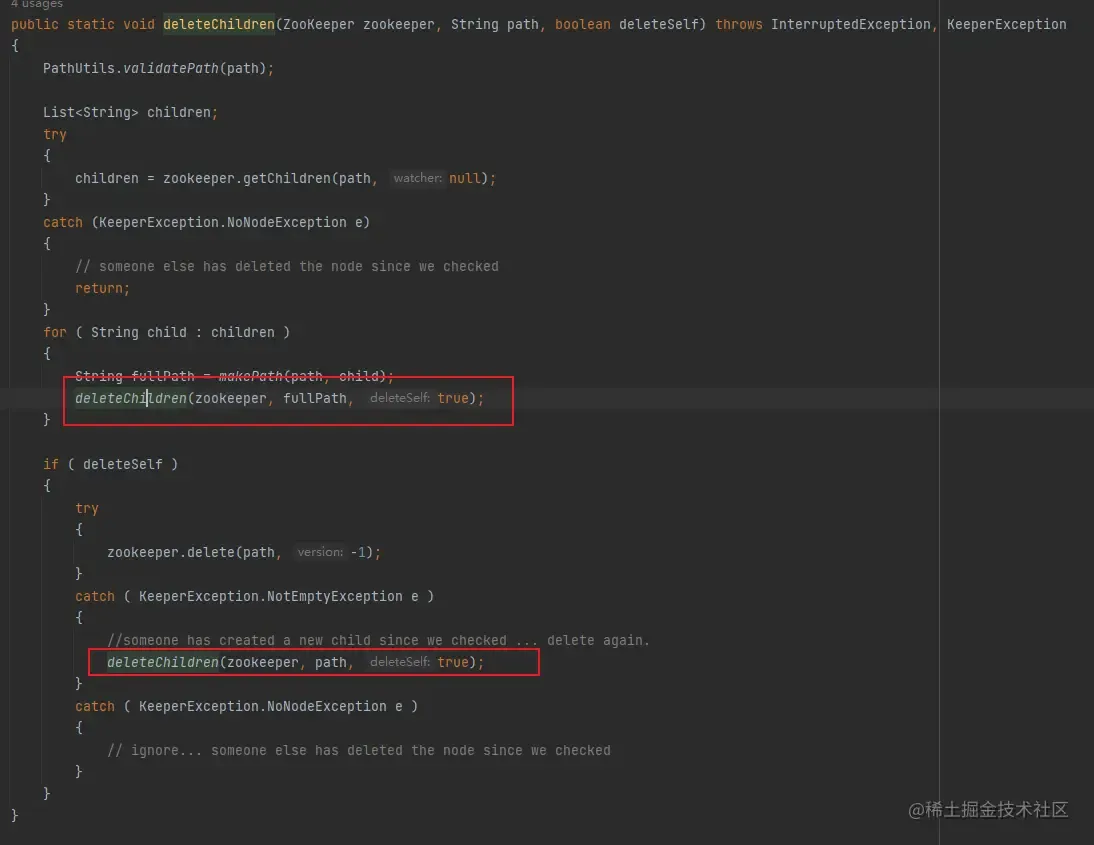
Task: Click the recursive deleteChildren call taking fullPath
Action: [x=279, y=398]
